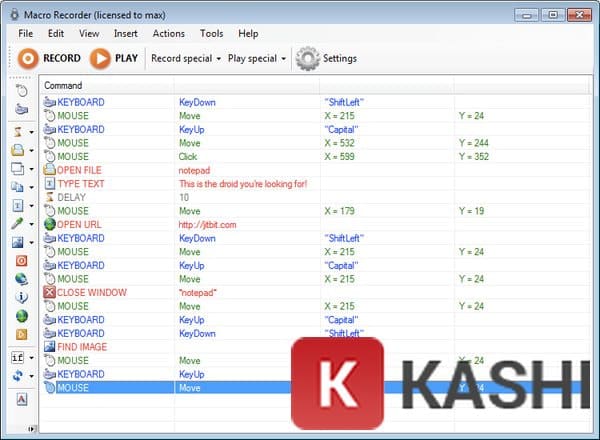Open the Insert menu
The width and height of the screenshot is (600, 440).
point(126,34)
